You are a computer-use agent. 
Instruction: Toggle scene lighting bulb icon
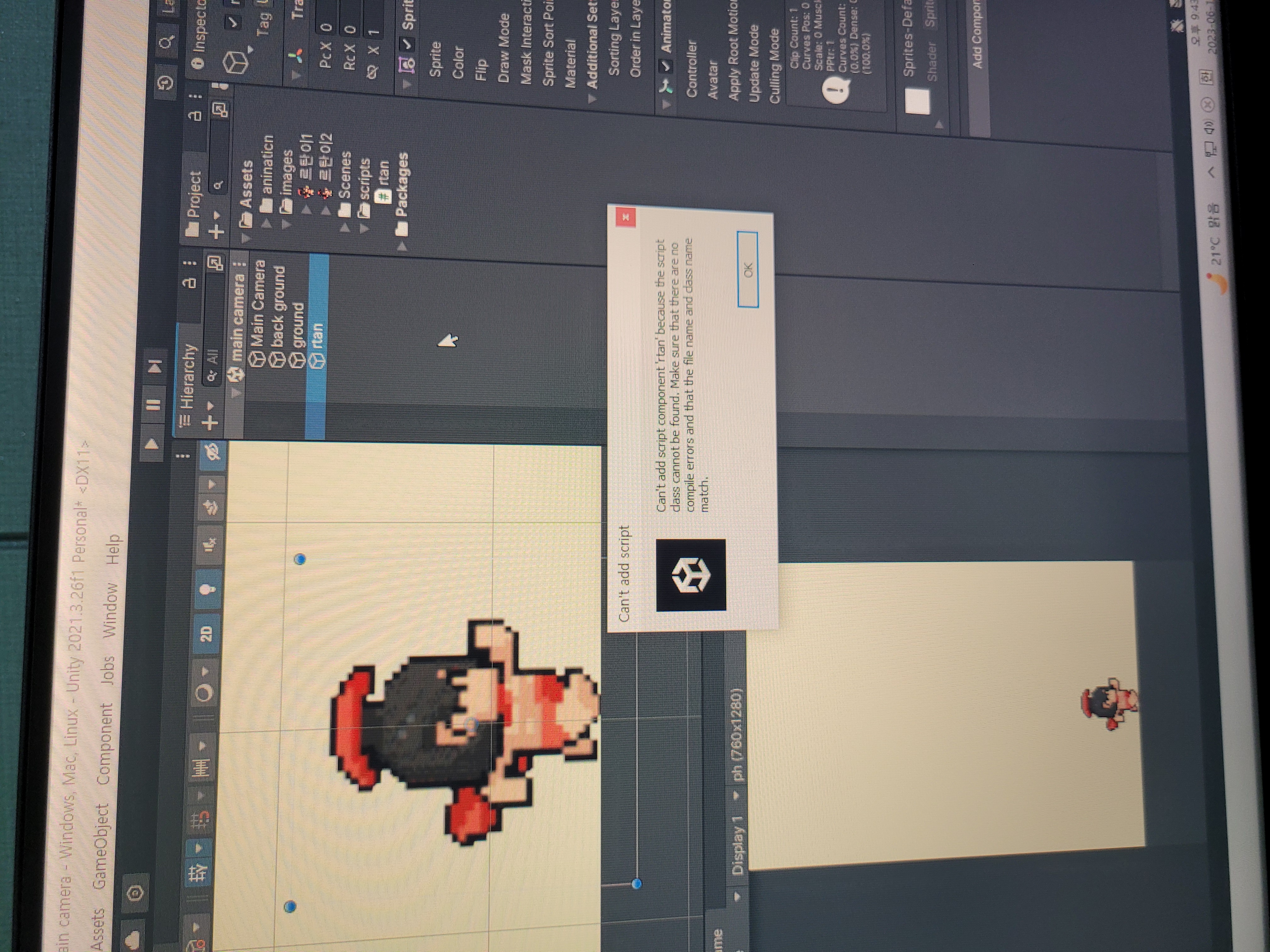click(x=207, y=589)
